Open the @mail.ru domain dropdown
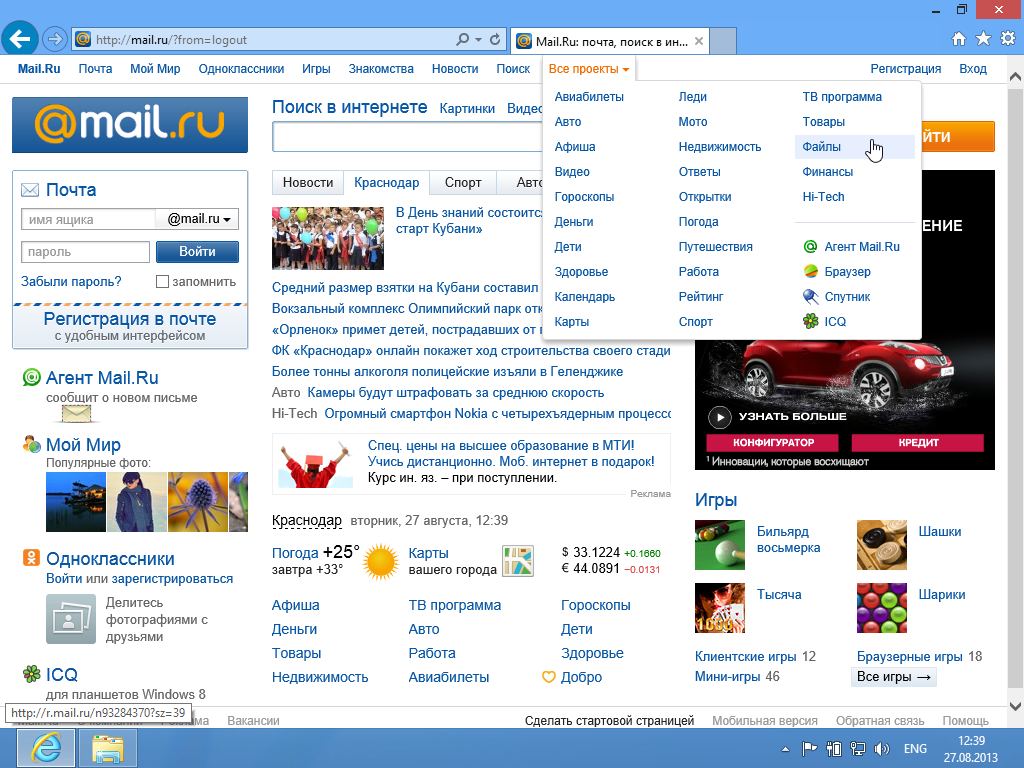 coord(199,219)
